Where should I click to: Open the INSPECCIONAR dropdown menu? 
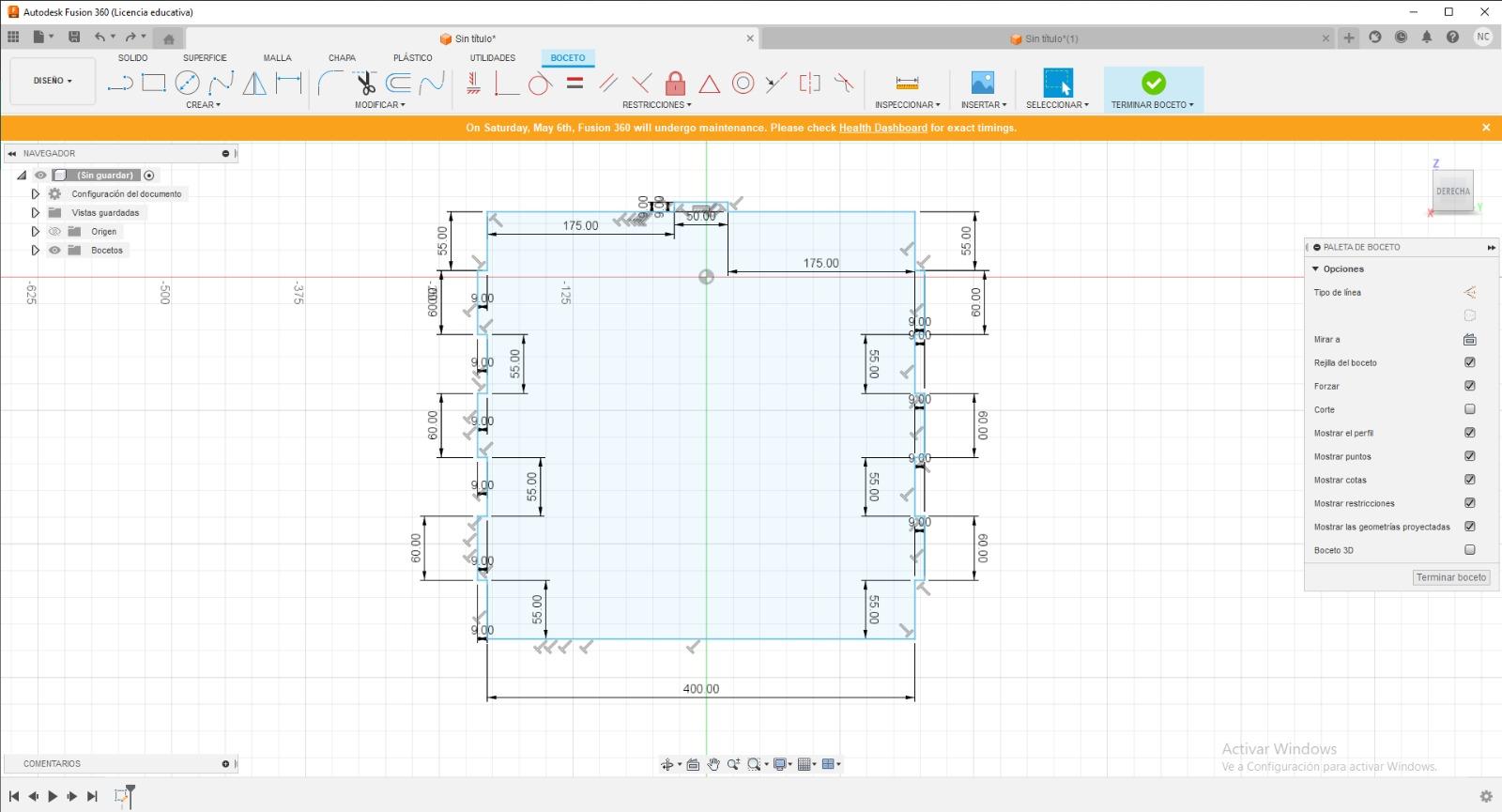pos(907,105)
